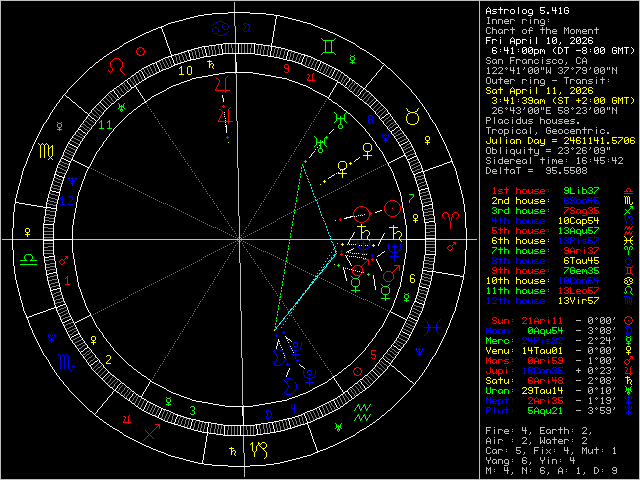
Task: Select the yellow Virgo glyph on the wheel
Action: coord(46,152)
